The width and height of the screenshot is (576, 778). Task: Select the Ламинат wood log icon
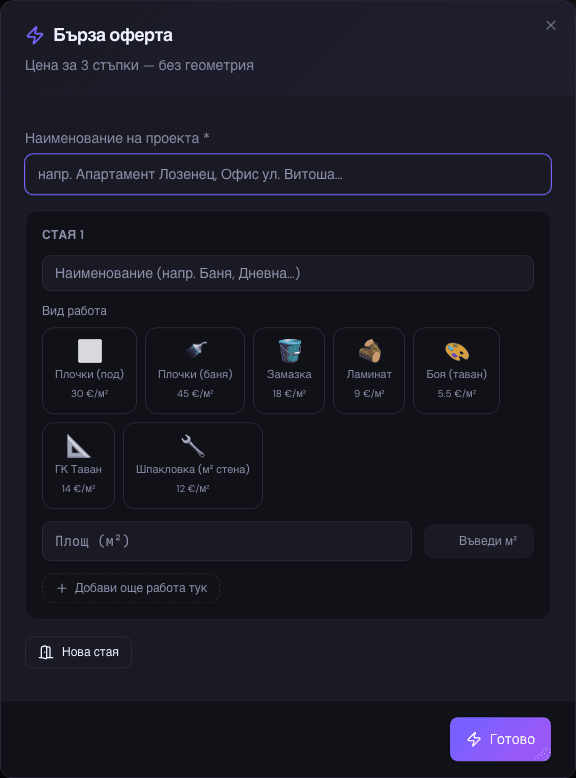pyautogui.click(x=369, y=351)
